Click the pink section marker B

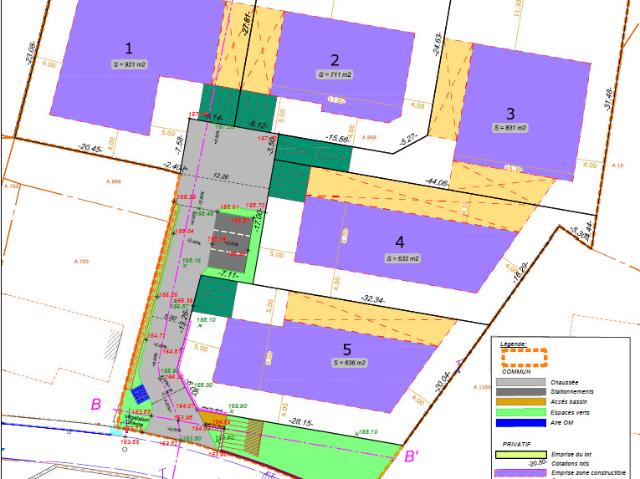coord(96,404)
